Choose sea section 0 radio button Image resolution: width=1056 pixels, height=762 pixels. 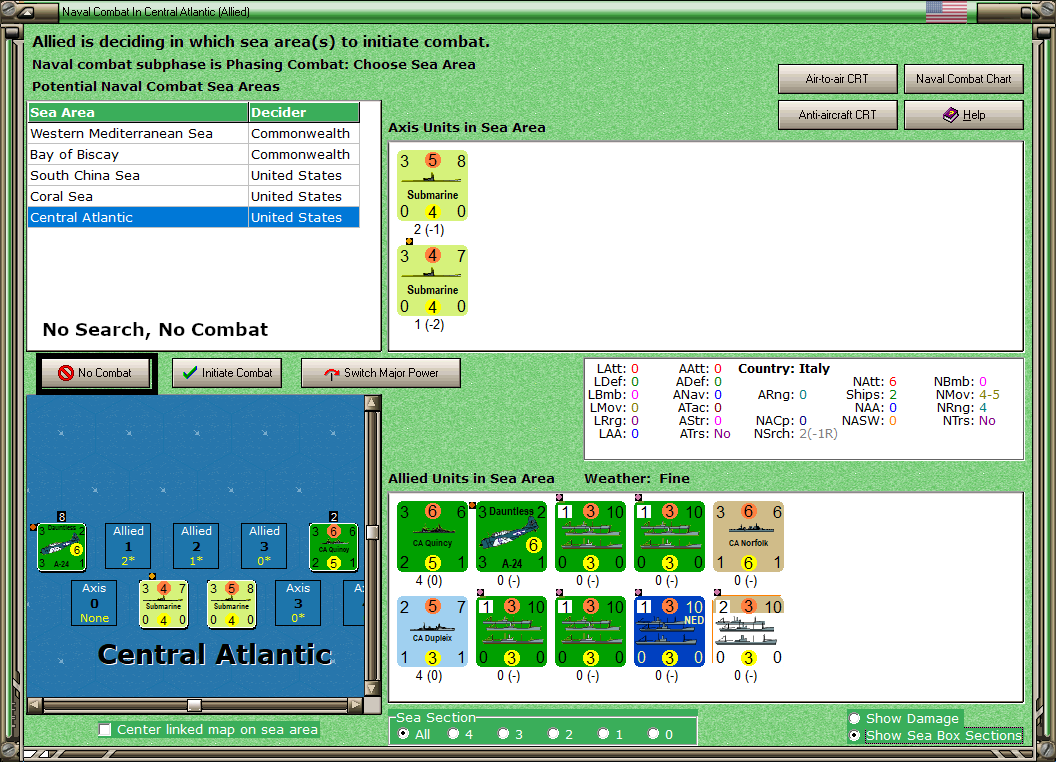click(653, 734)
